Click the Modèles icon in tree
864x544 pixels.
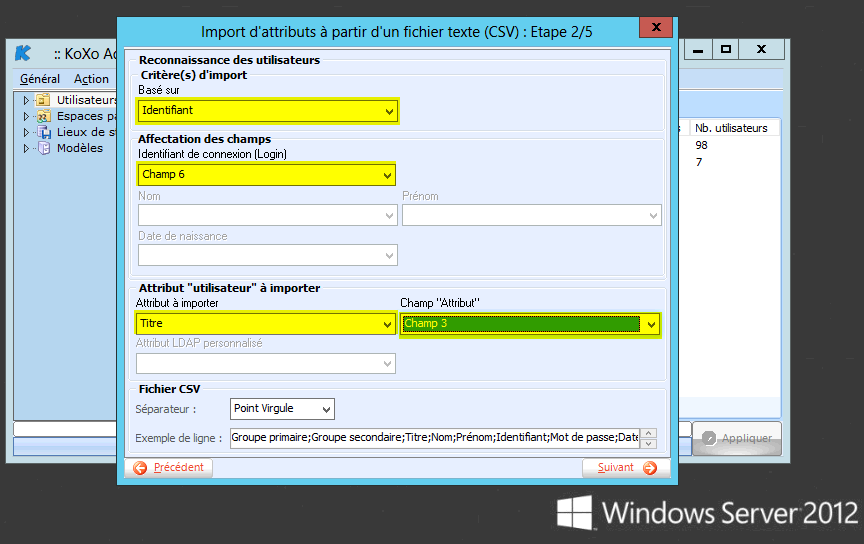[44, 148]
